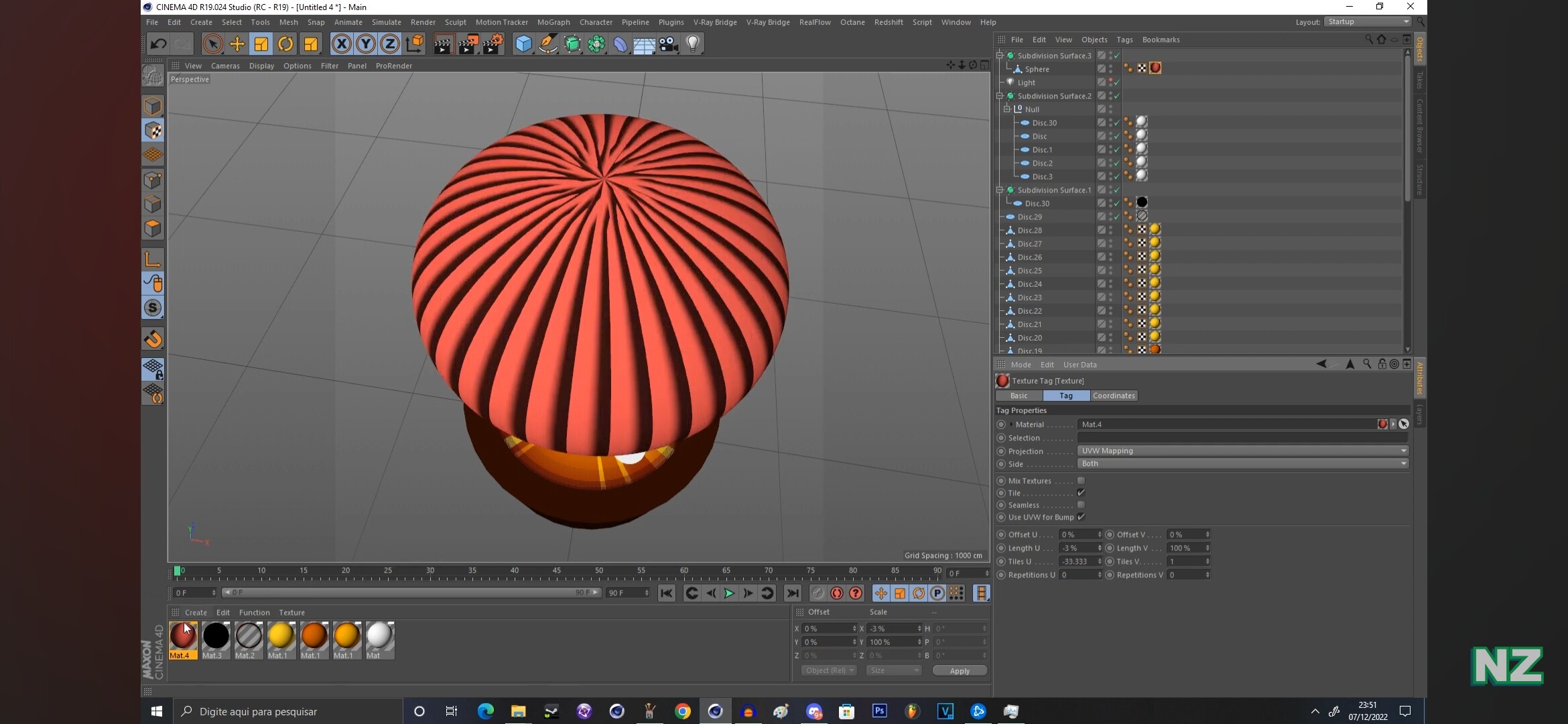The image size is (1568, 724).
Task: Uncheck the Tile checkbox
Action: click(x=1081, y=493)
